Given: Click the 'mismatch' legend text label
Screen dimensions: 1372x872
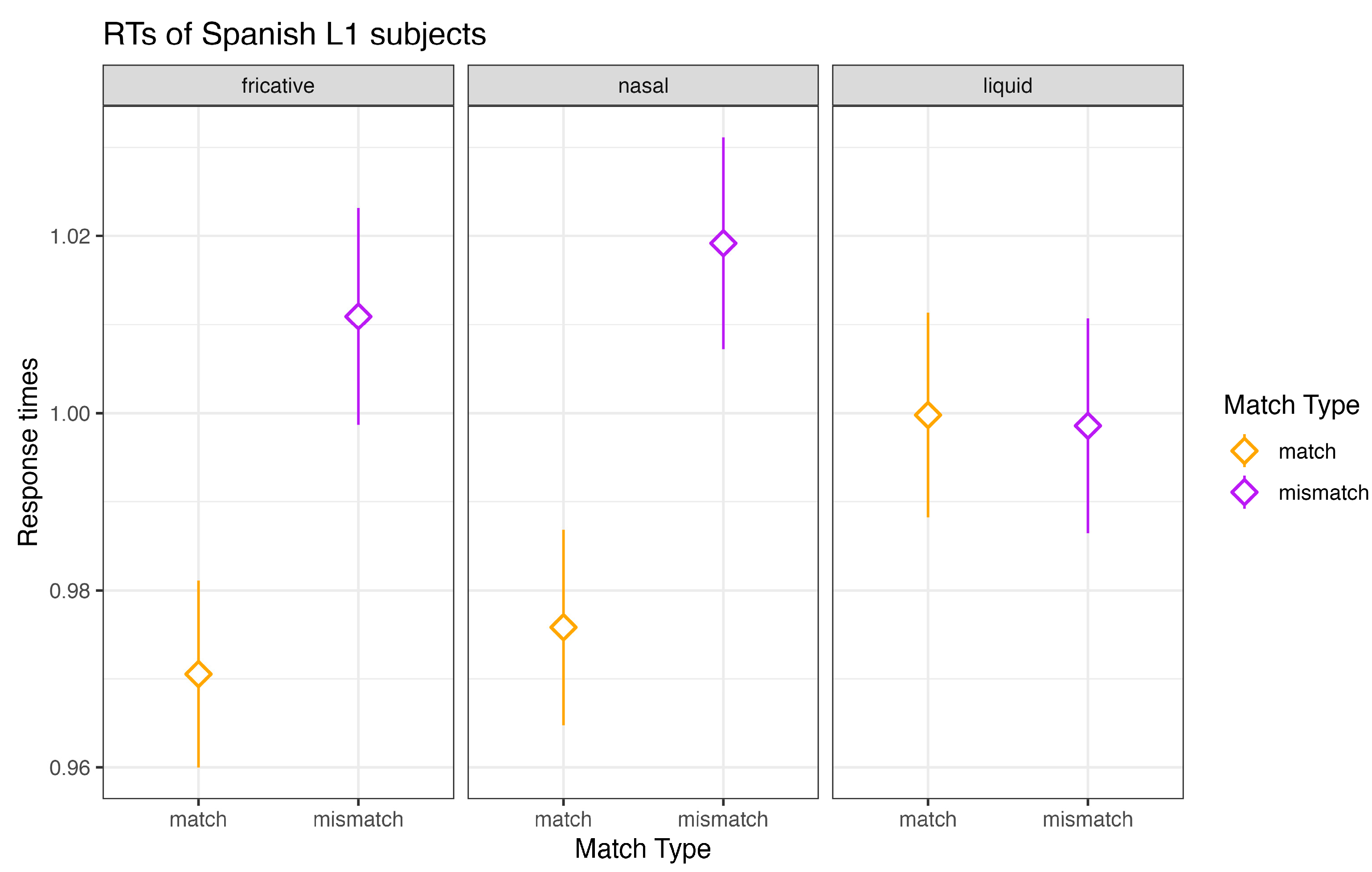Looking at the screenshot, I should [x=1323, y=493].
